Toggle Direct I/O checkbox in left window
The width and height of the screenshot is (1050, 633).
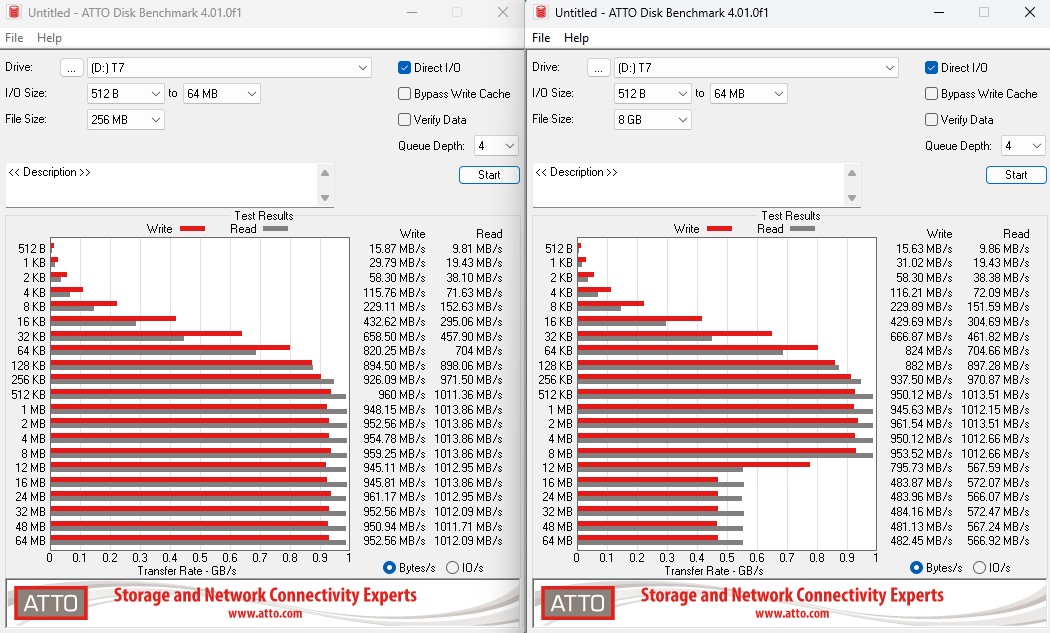tap(404, 68)
